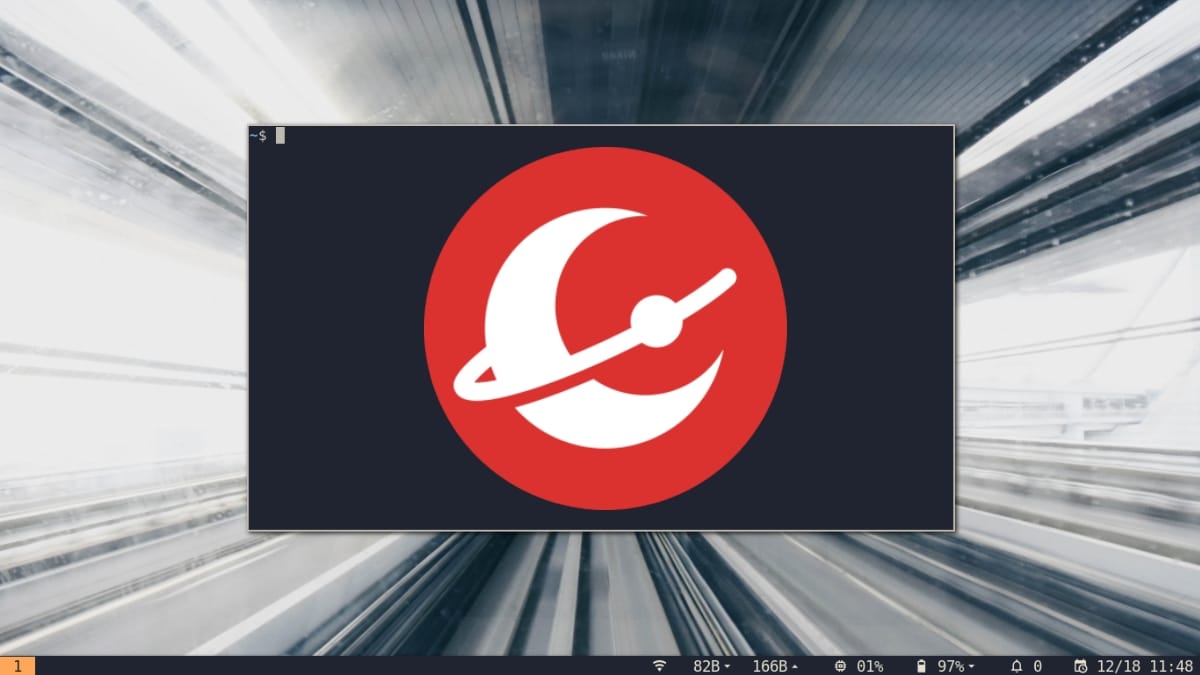Open the 97% battery dropdown
1200x675 pixels.
pos(955,665)
